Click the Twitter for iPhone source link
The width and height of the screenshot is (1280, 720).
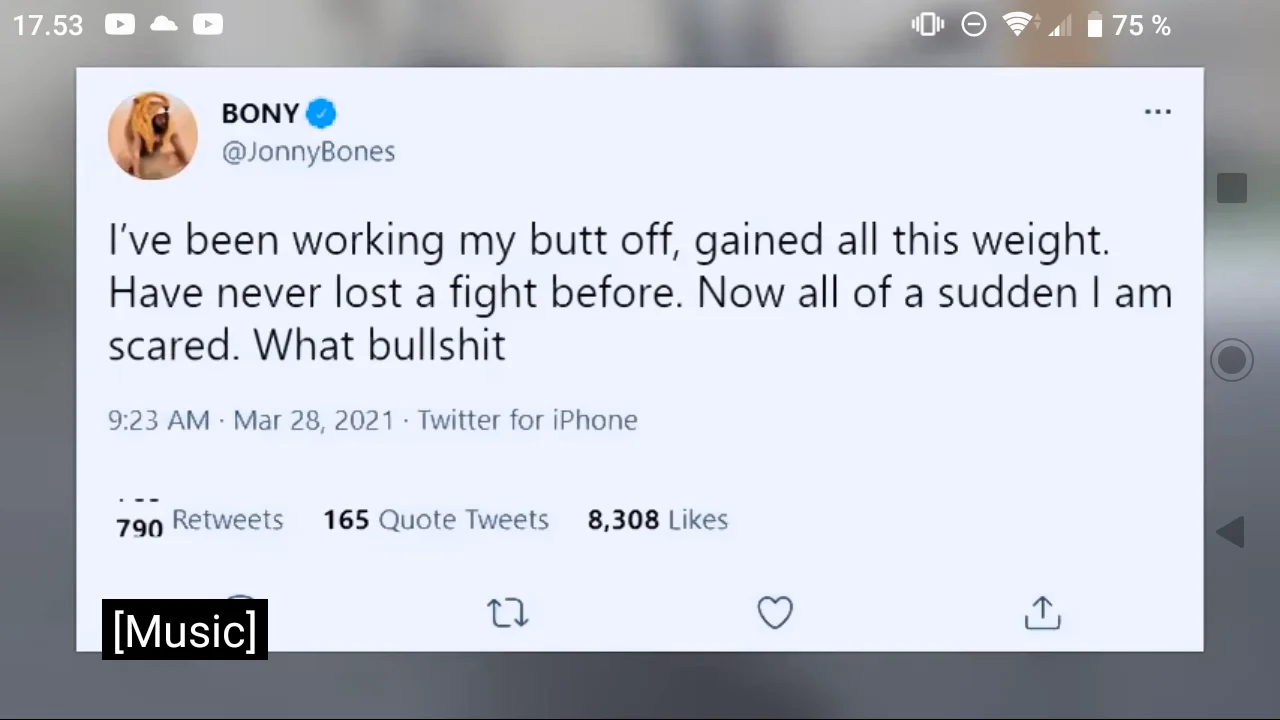click(527, 420)
